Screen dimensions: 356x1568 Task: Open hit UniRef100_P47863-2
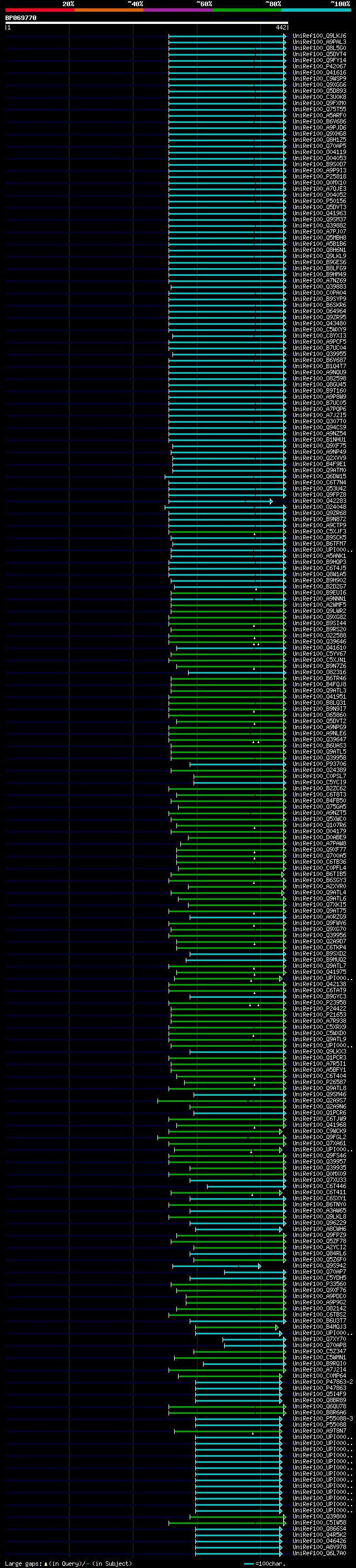[x=323, y=1382]
